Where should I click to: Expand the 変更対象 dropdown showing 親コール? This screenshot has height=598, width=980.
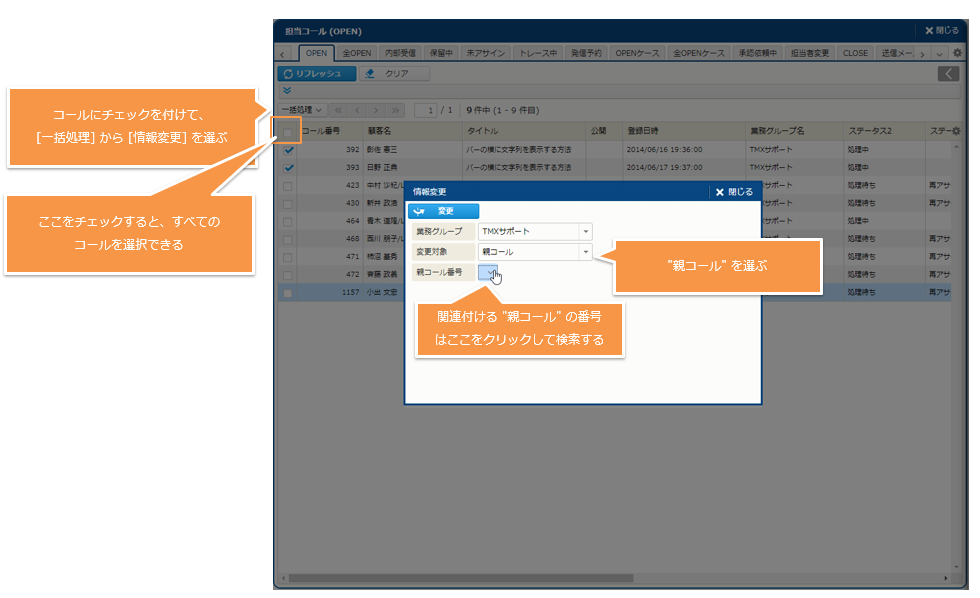point(585,252)
